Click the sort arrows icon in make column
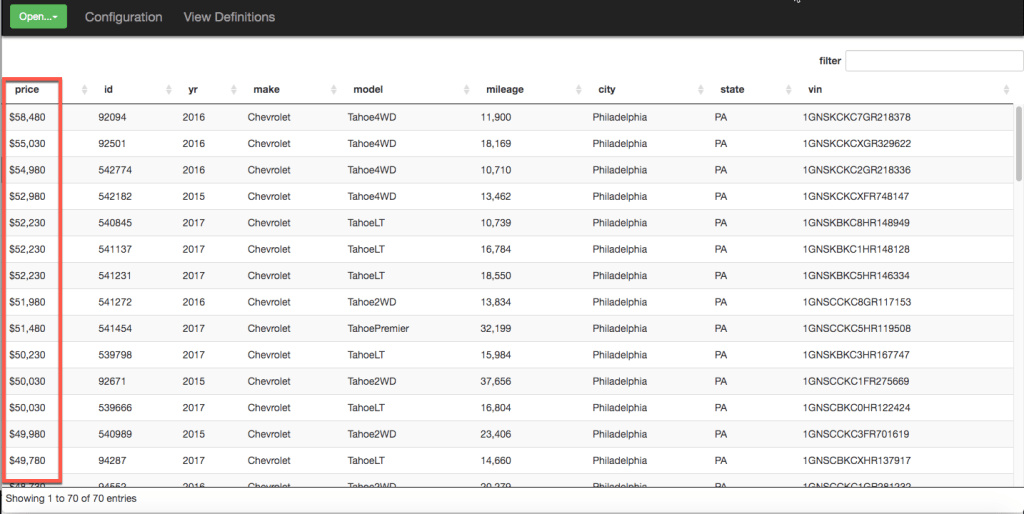This screenshot has height=514, width=1024. (x=332, y=90)
